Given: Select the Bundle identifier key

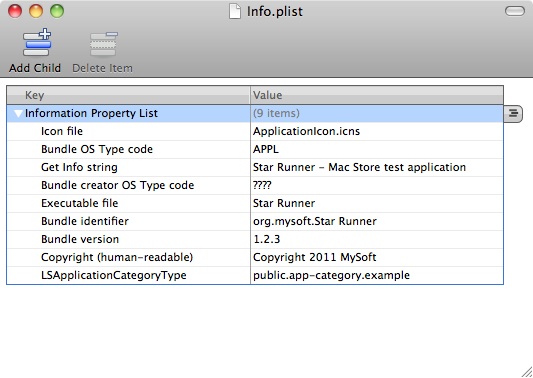Looking at the screenshot, I should pyautogui.click(x=85, y=221).
